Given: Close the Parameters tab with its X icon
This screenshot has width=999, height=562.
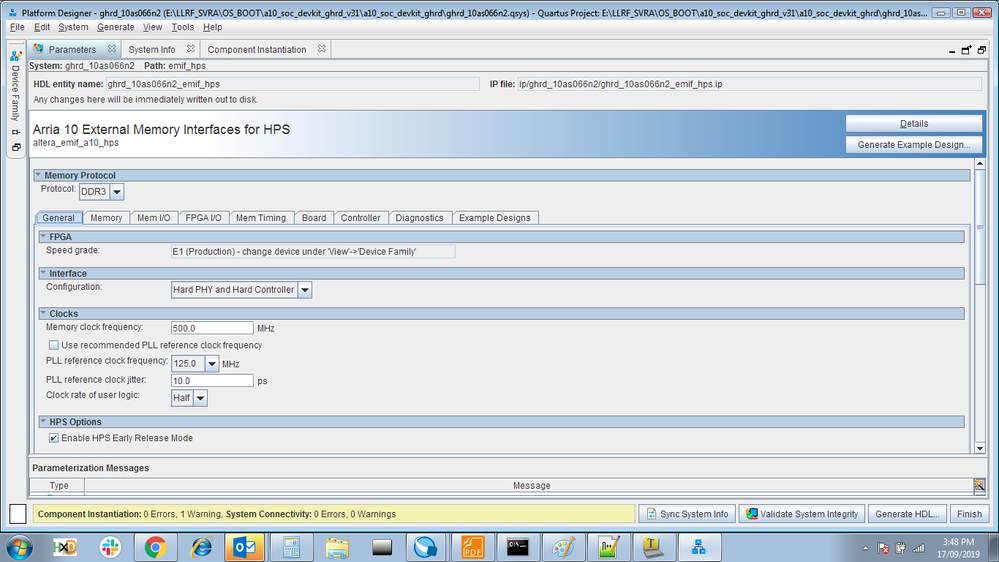Looking at the screenshot, I should pos(112,49).
